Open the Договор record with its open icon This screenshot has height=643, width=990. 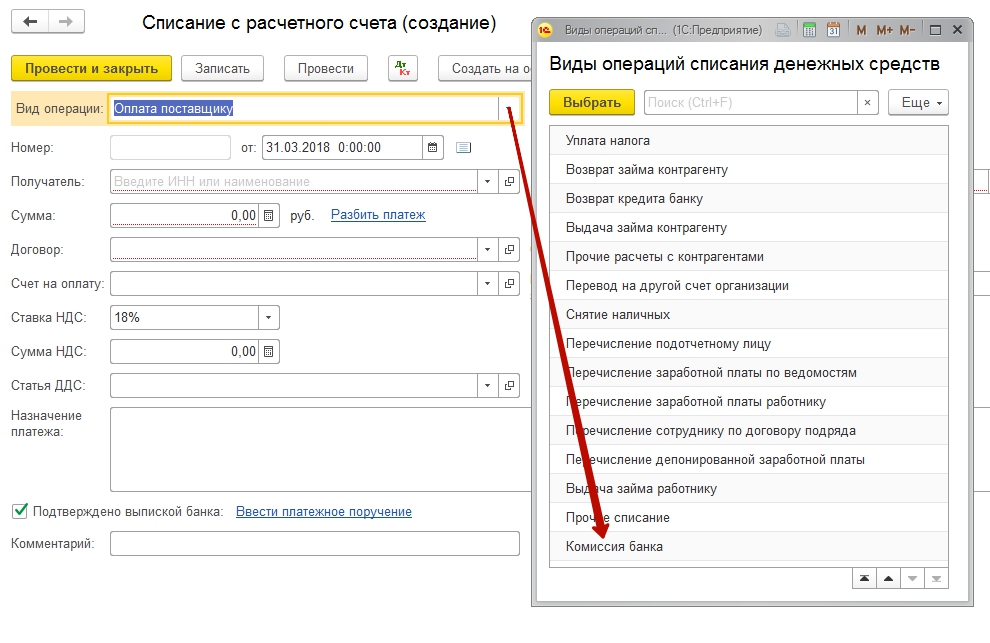click(509, 249)
